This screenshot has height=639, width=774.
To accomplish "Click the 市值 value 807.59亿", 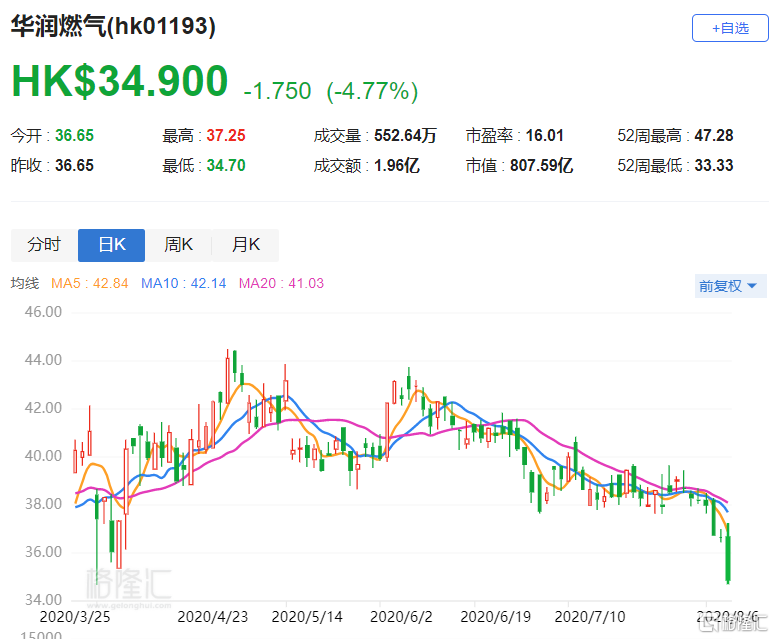I will (x=542, y=165).
